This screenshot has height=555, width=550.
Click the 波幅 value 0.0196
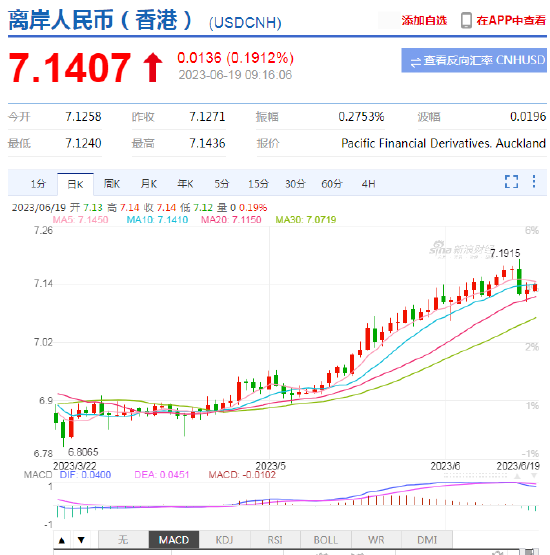pyautogui.click(x=528, y=117)
